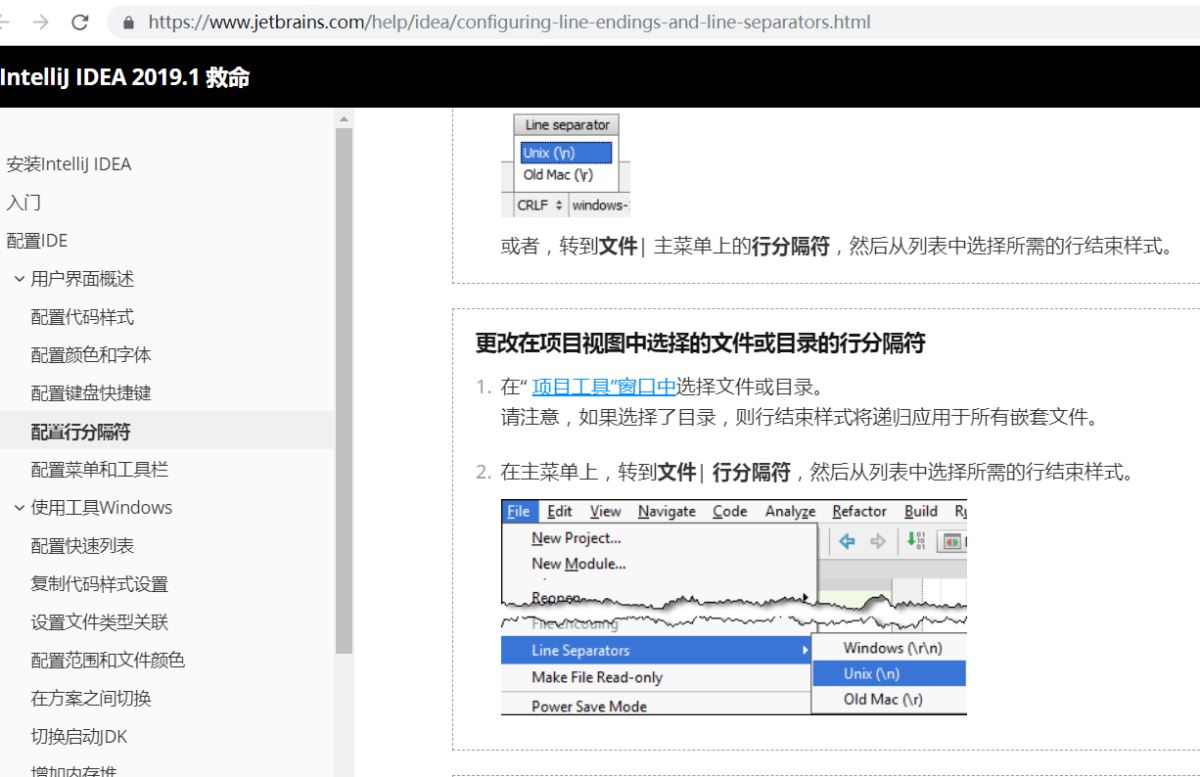Click the browser address bar URL
The width and height of the screenshot is (1200, 777).
(508, 21)
